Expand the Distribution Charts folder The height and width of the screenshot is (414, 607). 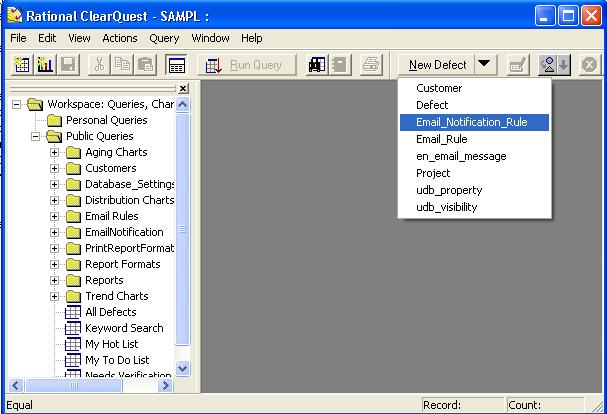click(x=55, y=200)
